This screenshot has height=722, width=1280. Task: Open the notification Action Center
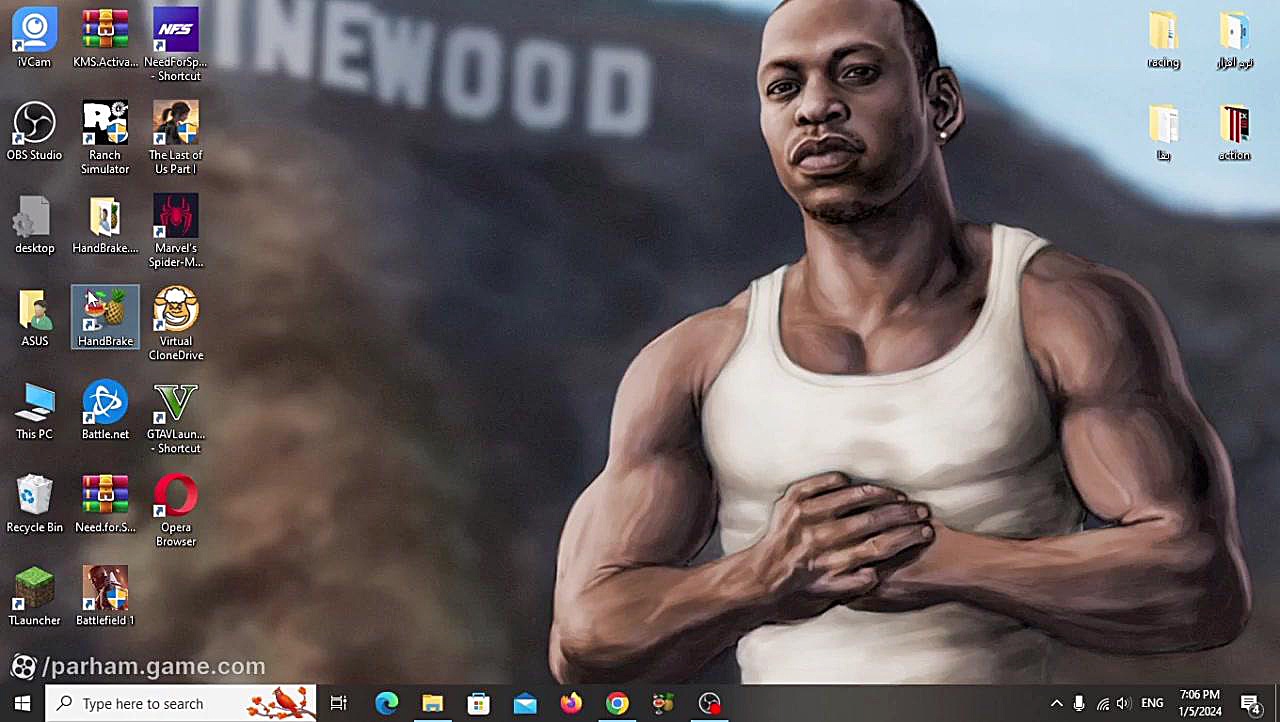[x=1251, y=703]
